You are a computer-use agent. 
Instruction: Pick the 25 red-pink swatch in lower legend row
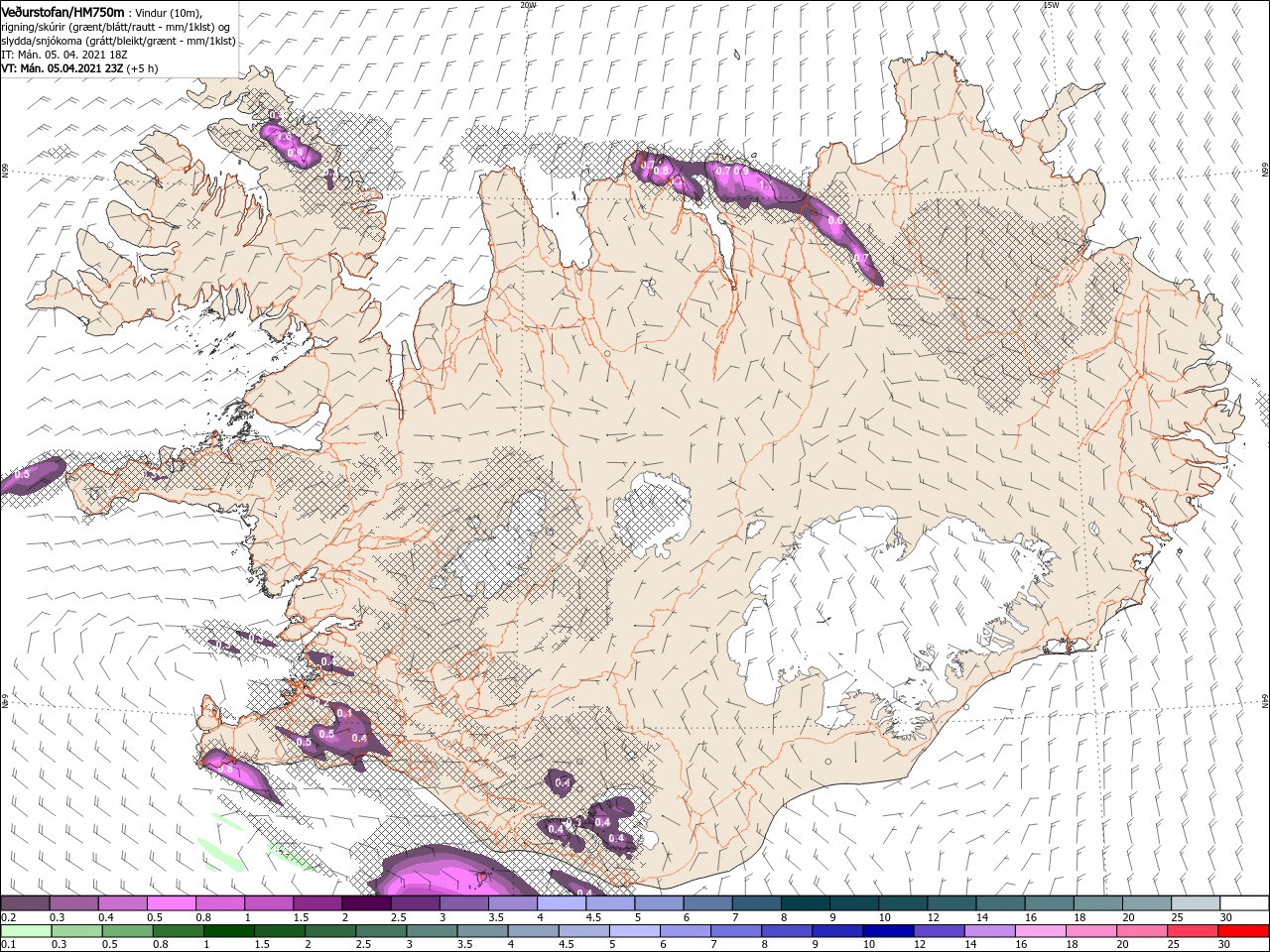click(x=1192, y=931)
